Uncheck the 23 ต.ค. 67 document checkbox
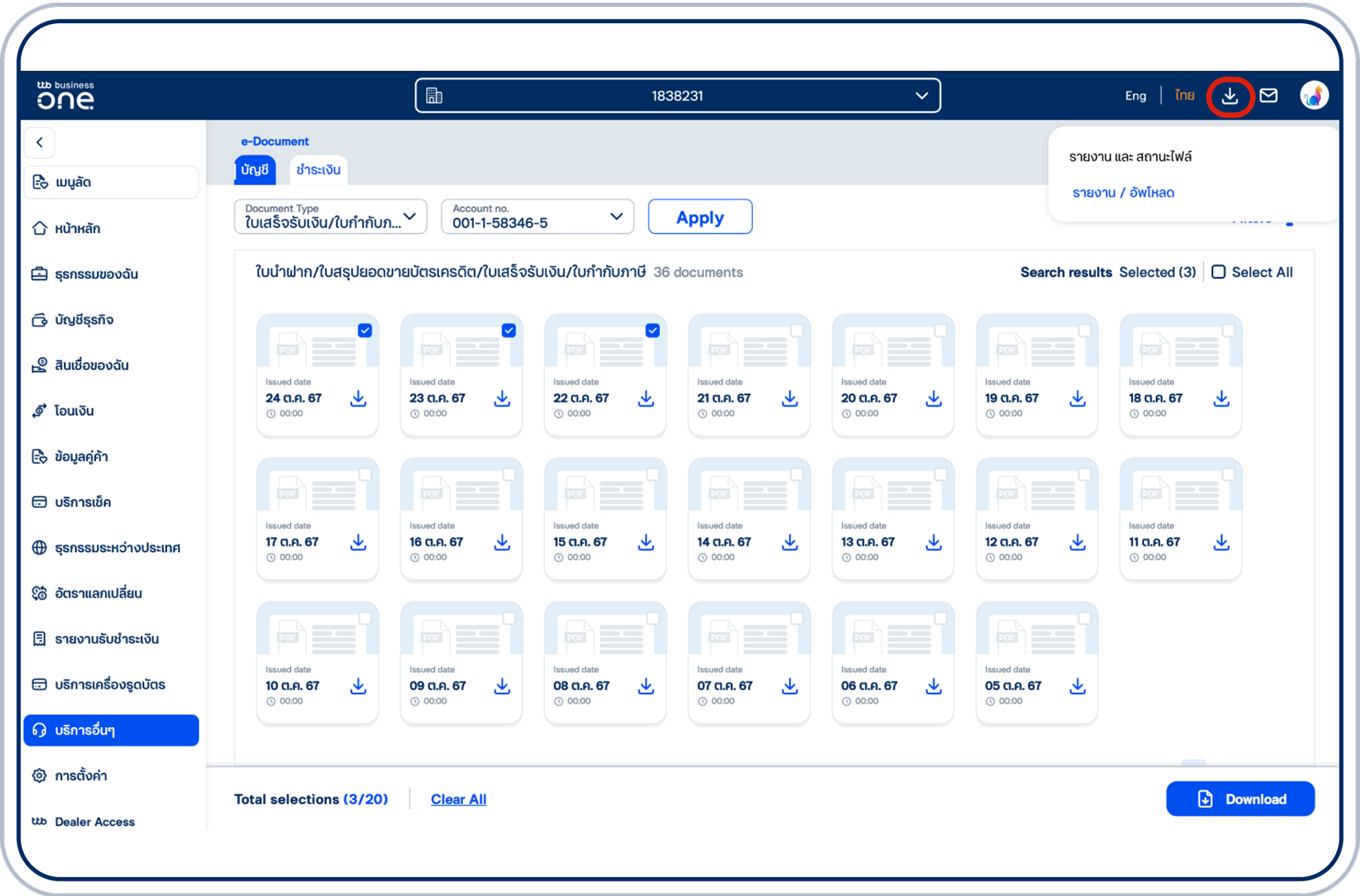Screen dimensions: 1360x896 (508, 330)
